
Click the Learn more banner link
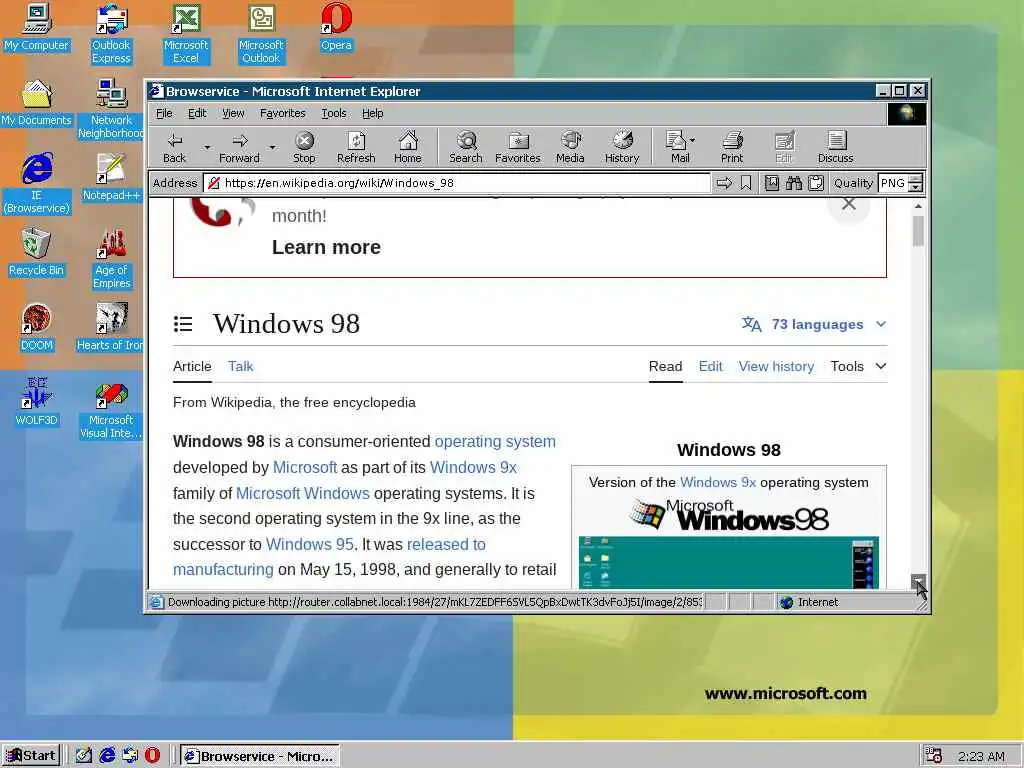coord(326,248)
